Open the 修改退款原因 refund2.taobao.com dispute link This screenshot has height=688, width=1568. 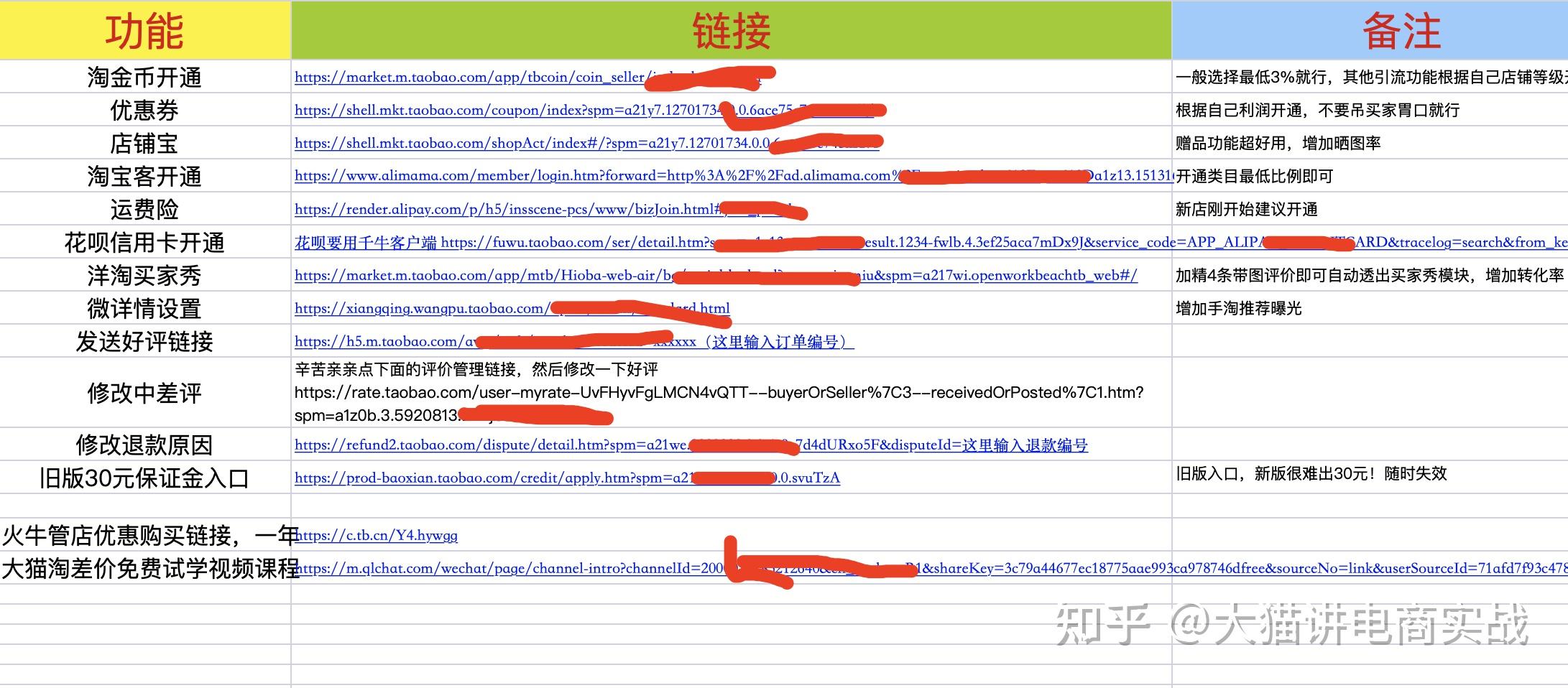[691, 445]
